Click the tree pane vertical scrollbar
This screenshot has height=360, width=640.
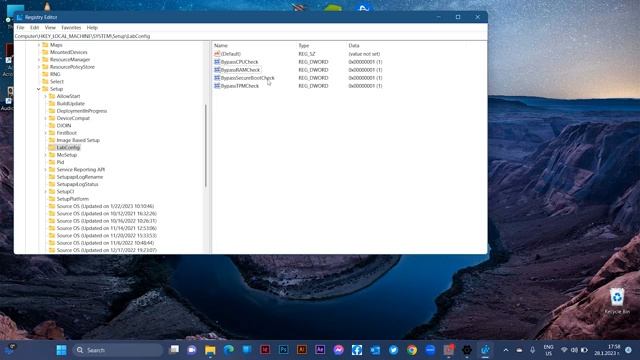click(x=206, y=146)
